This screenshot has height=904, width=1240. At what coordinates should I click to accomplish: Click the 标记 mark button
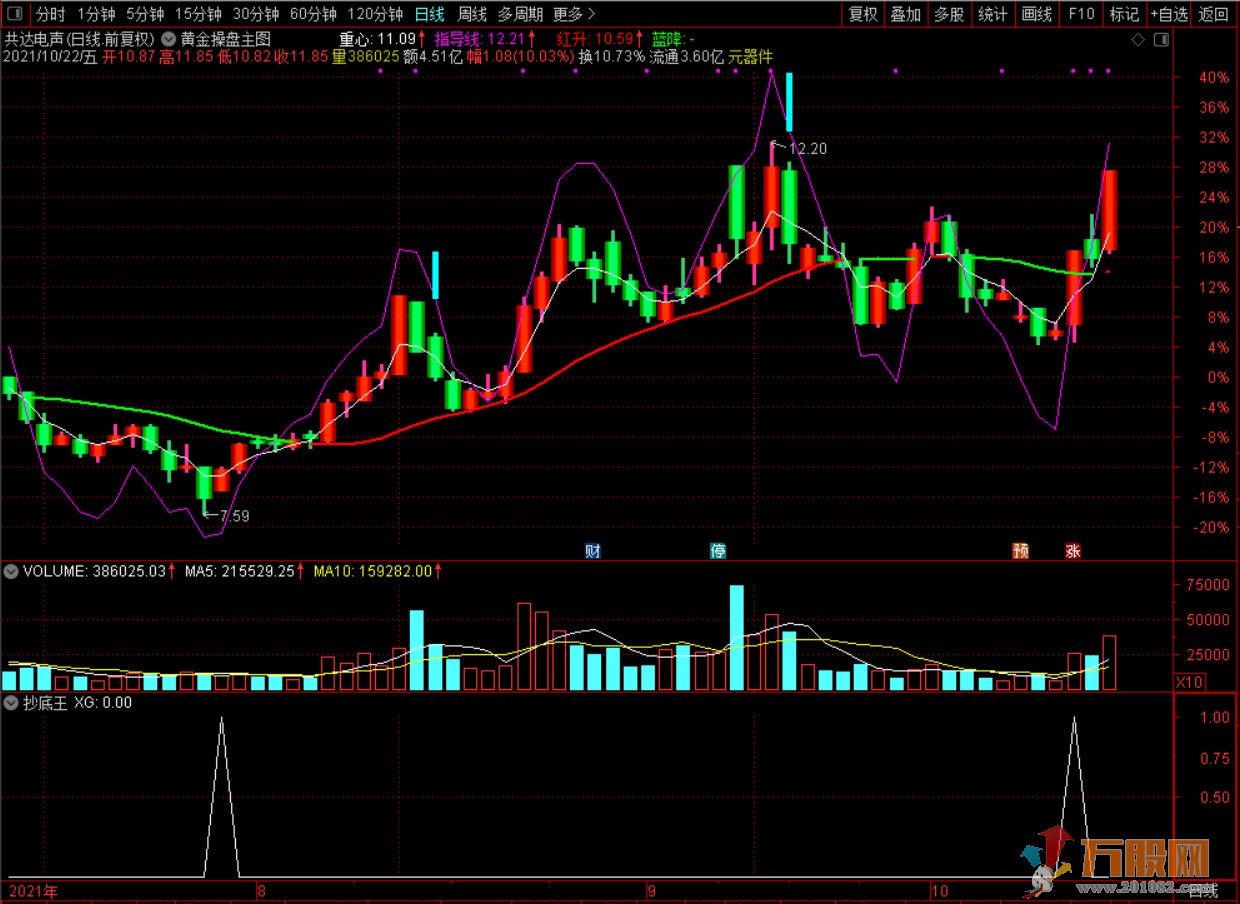click(x=1124, y=14)
